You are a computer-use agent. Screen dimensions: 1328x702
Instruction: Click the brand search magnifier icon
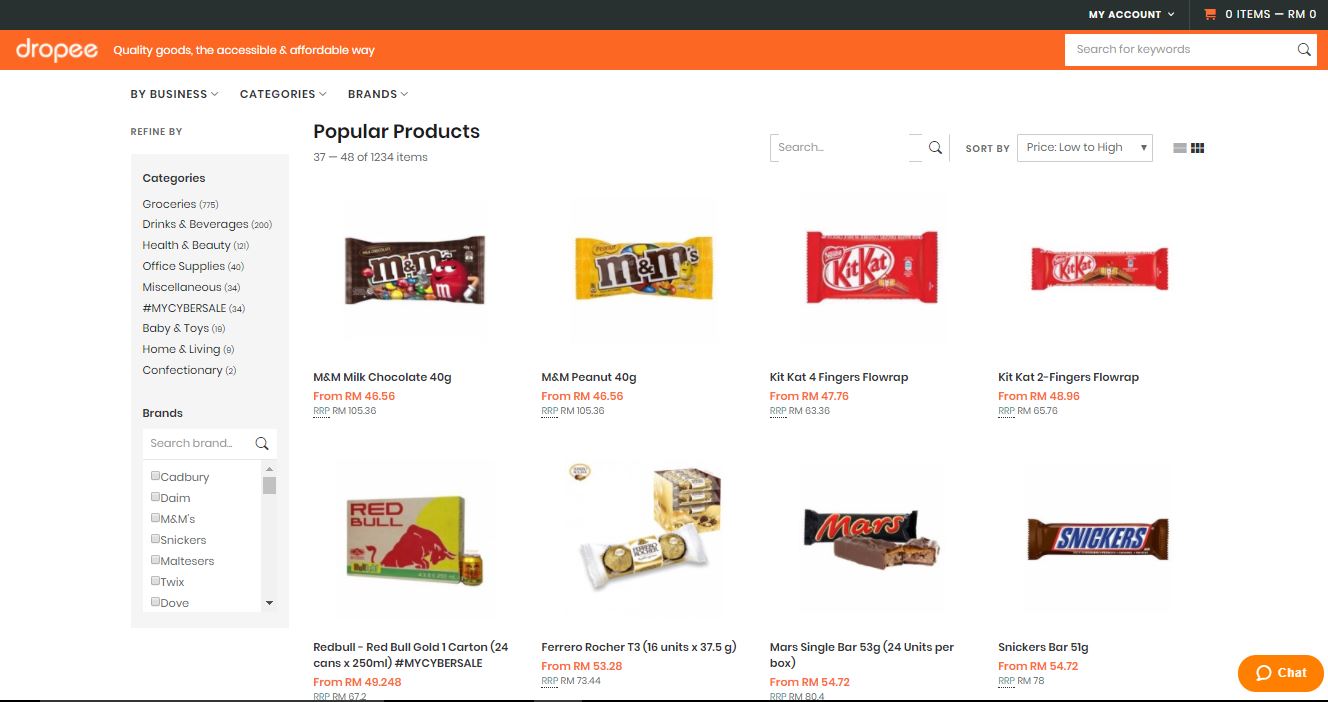[x=262, y=443]
